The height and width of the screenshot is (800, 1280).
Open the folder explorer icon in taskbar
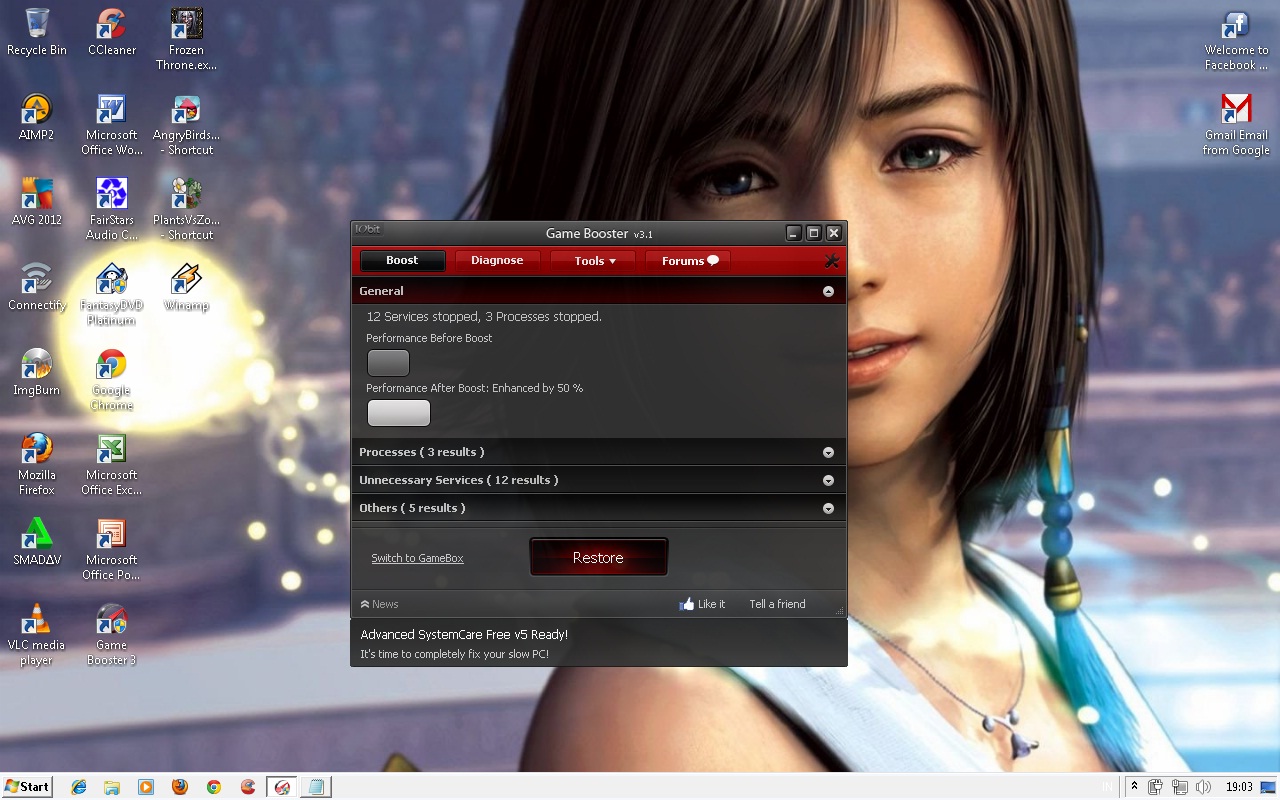click(112, 787)
